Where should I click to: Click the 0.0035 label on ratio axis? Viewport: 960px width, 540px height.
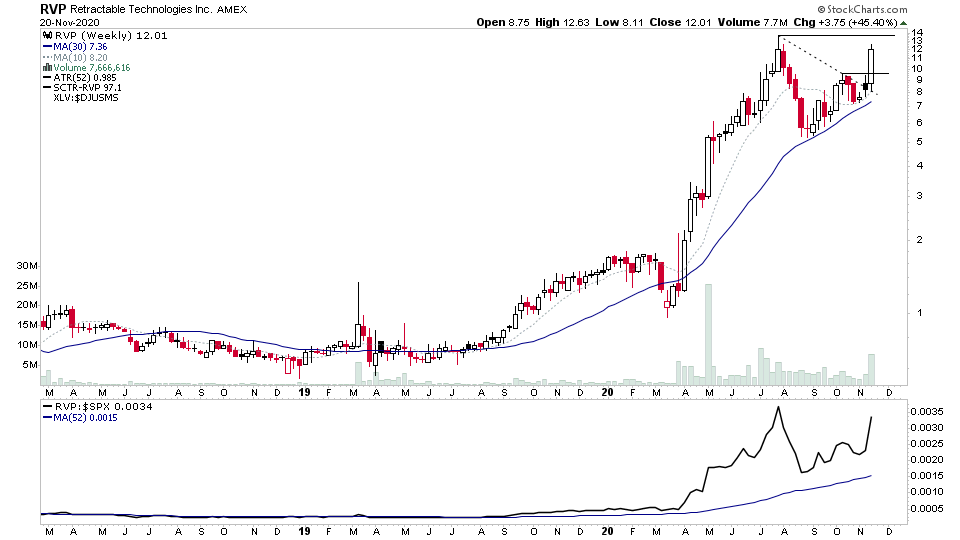click(x=927, y=411)
